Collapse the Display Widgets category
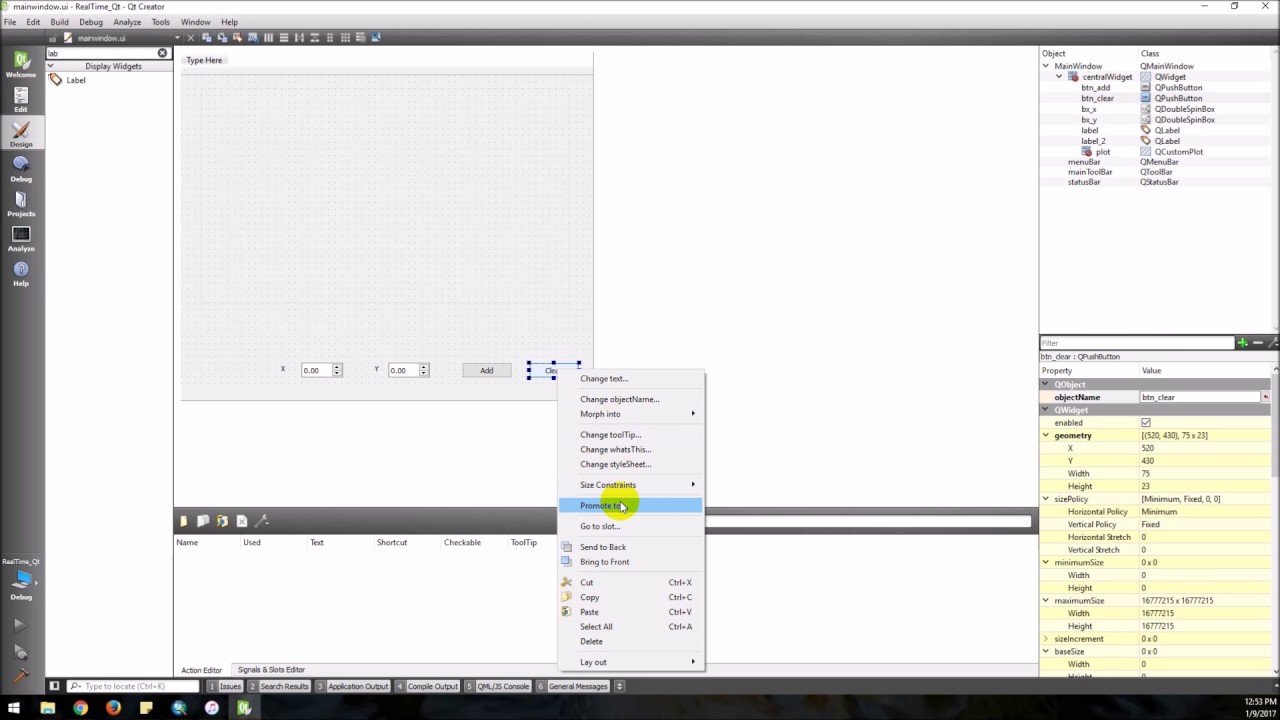 (x=50, y=66)
